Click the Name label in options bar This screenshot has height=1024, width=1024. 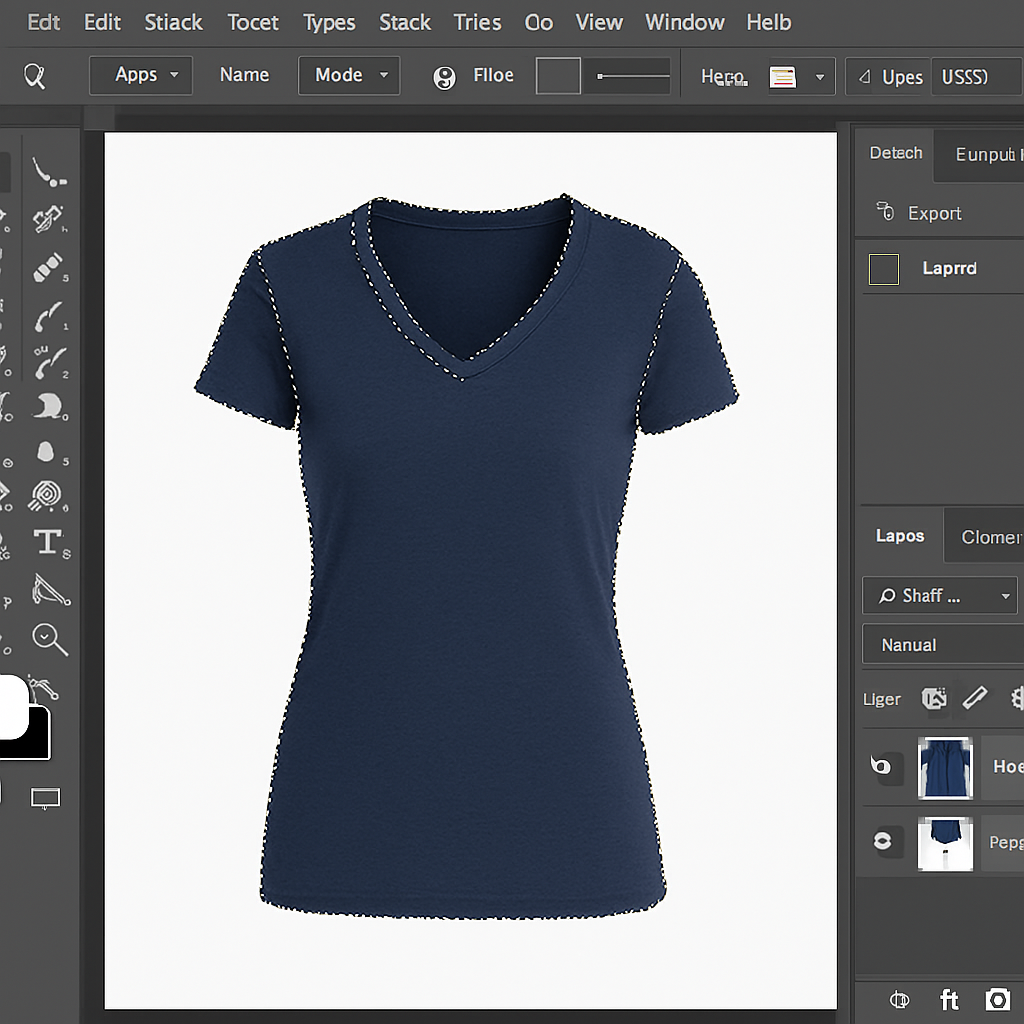tap(244, 75)
